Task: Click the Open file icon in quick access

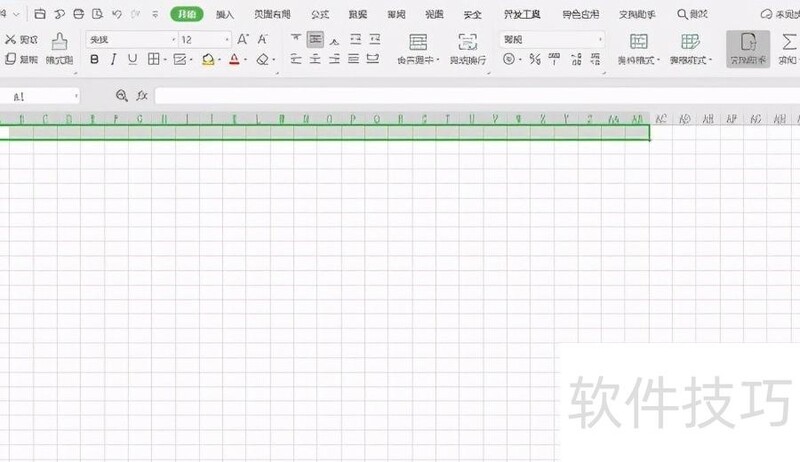Action: (40, 14)
